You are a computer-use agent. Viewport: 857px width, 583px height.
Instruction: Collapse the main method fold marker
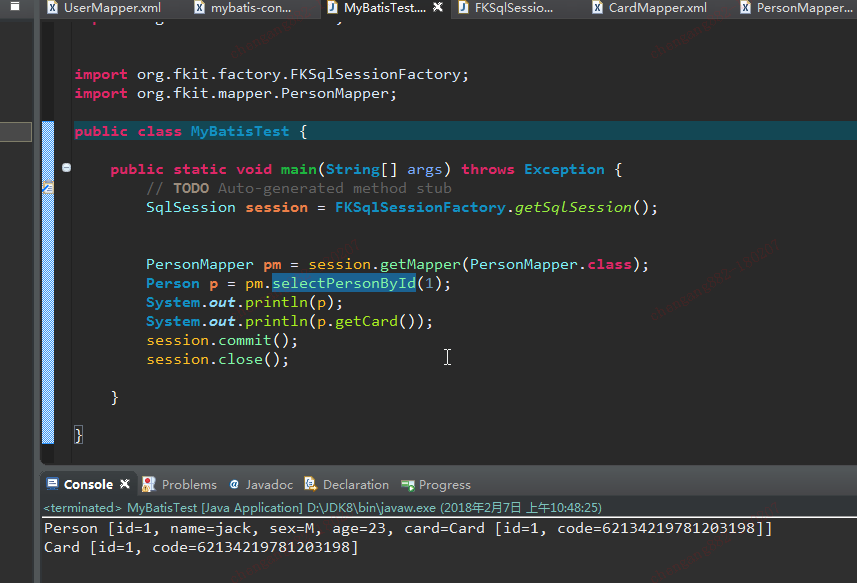[66, 168]
